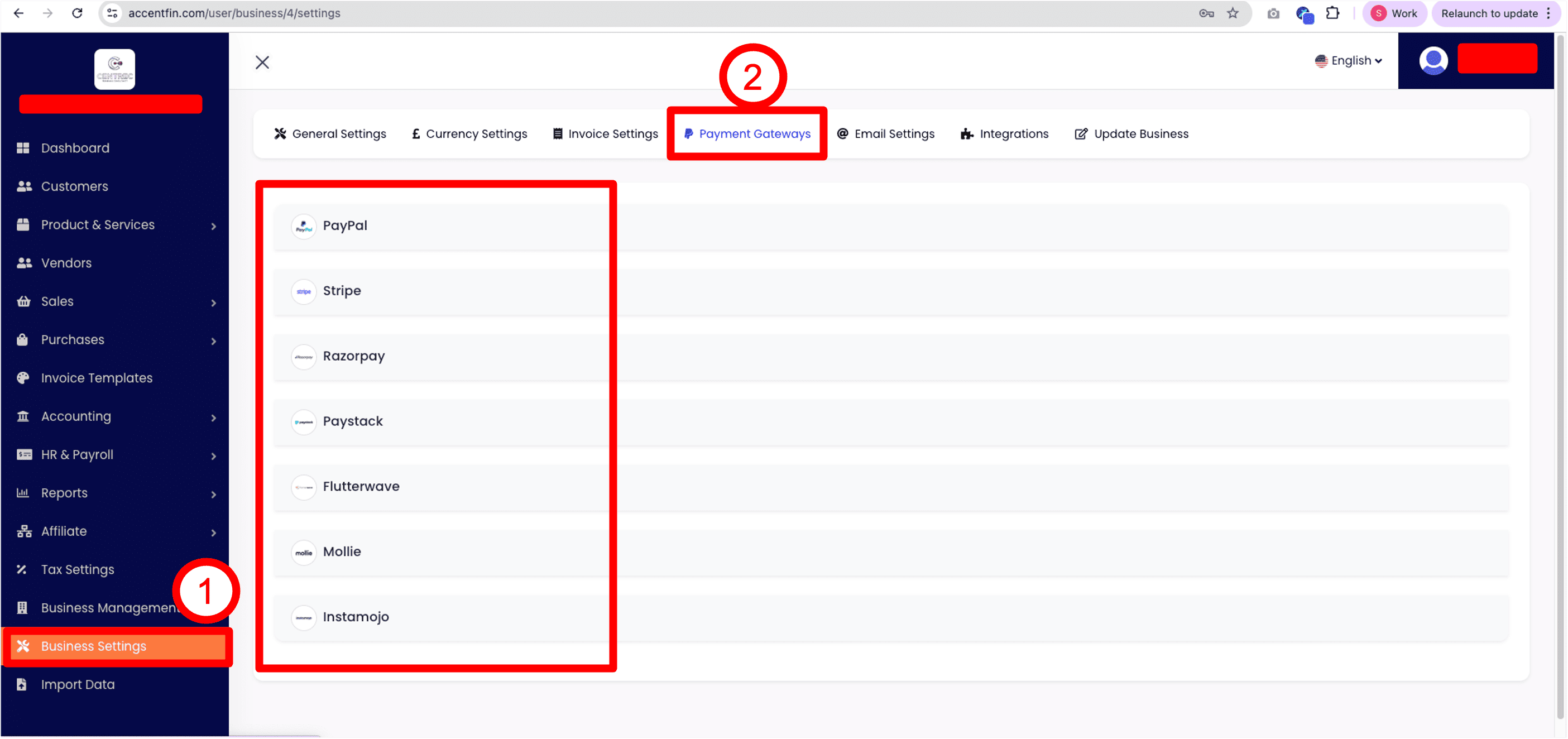Image resolution: width=1568 pixels, height=739 pixels.
Task: Click the user profile avatar icon
Action: click(x=1433, y=60)
